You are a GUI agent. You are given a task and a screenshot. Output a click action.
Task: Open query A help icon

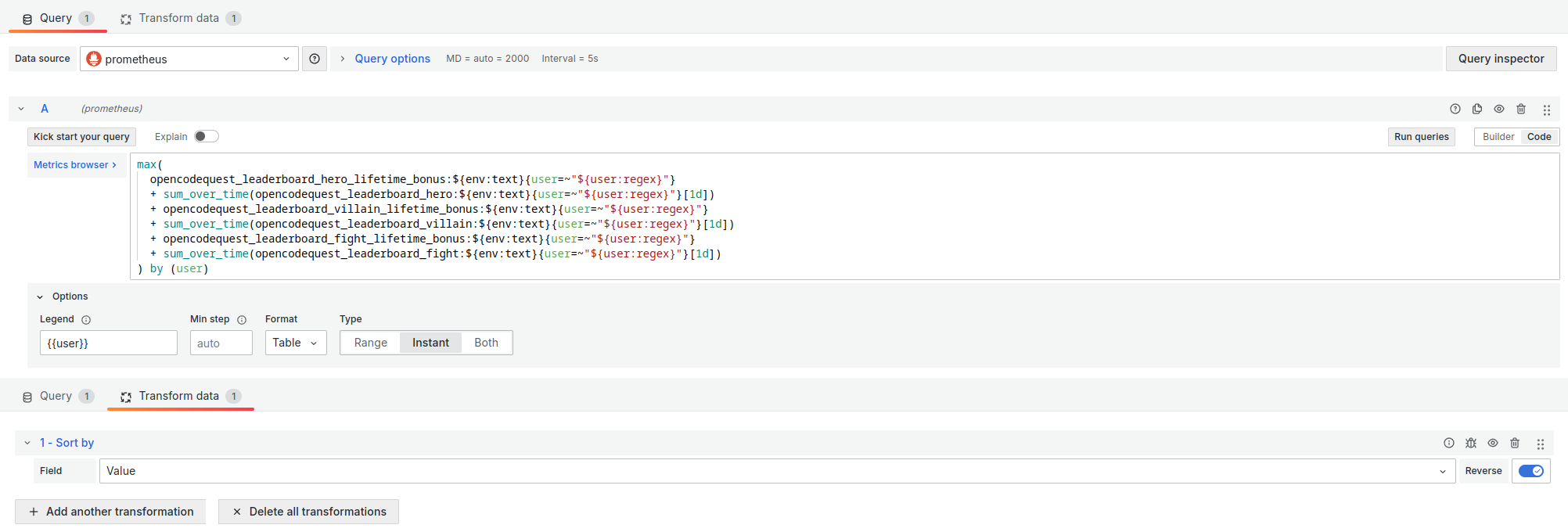(x=1455, y=109)
